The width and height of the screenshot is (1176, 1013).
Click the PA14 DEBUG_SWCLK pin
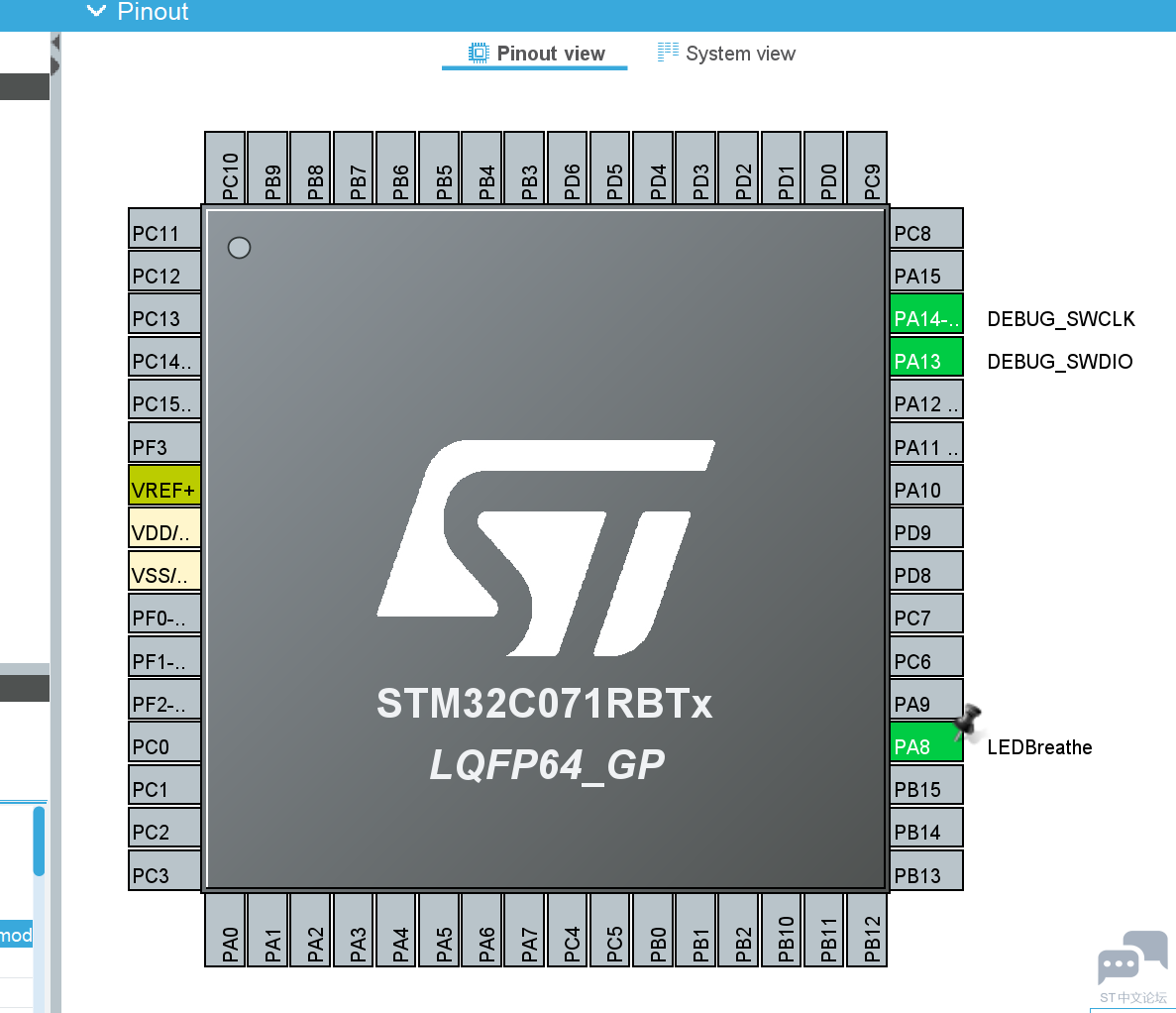pos(925,317)
